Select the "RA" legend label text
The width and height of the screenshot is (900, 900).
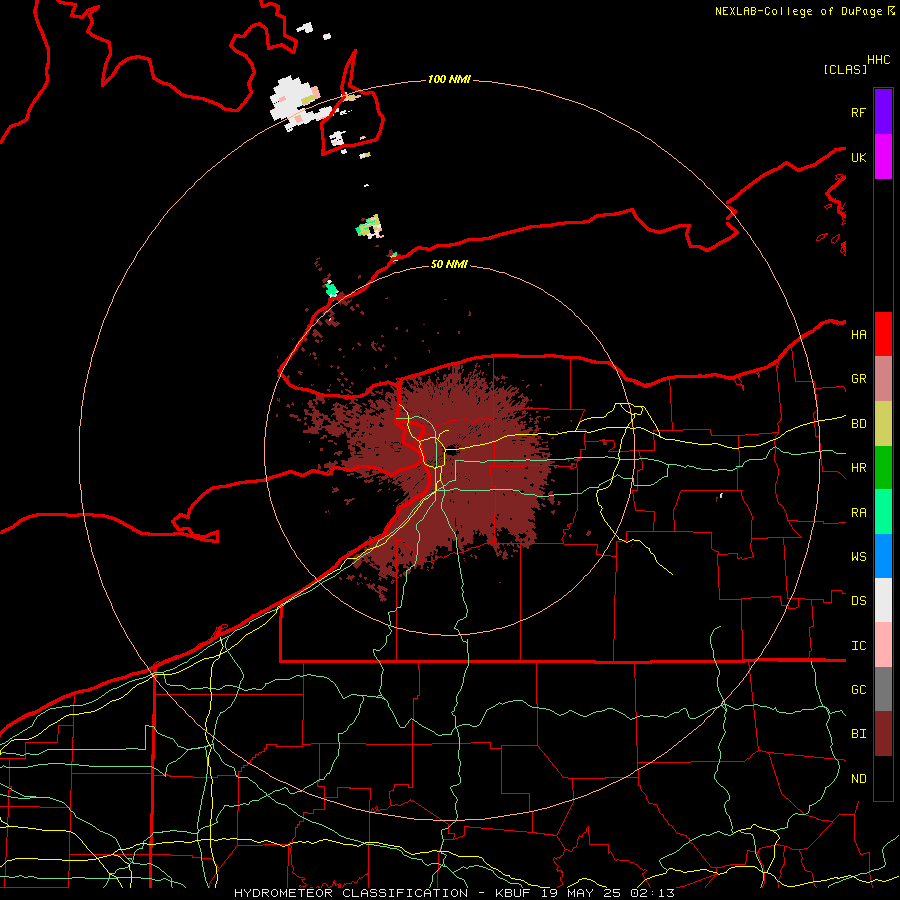[x=858, y=512]
